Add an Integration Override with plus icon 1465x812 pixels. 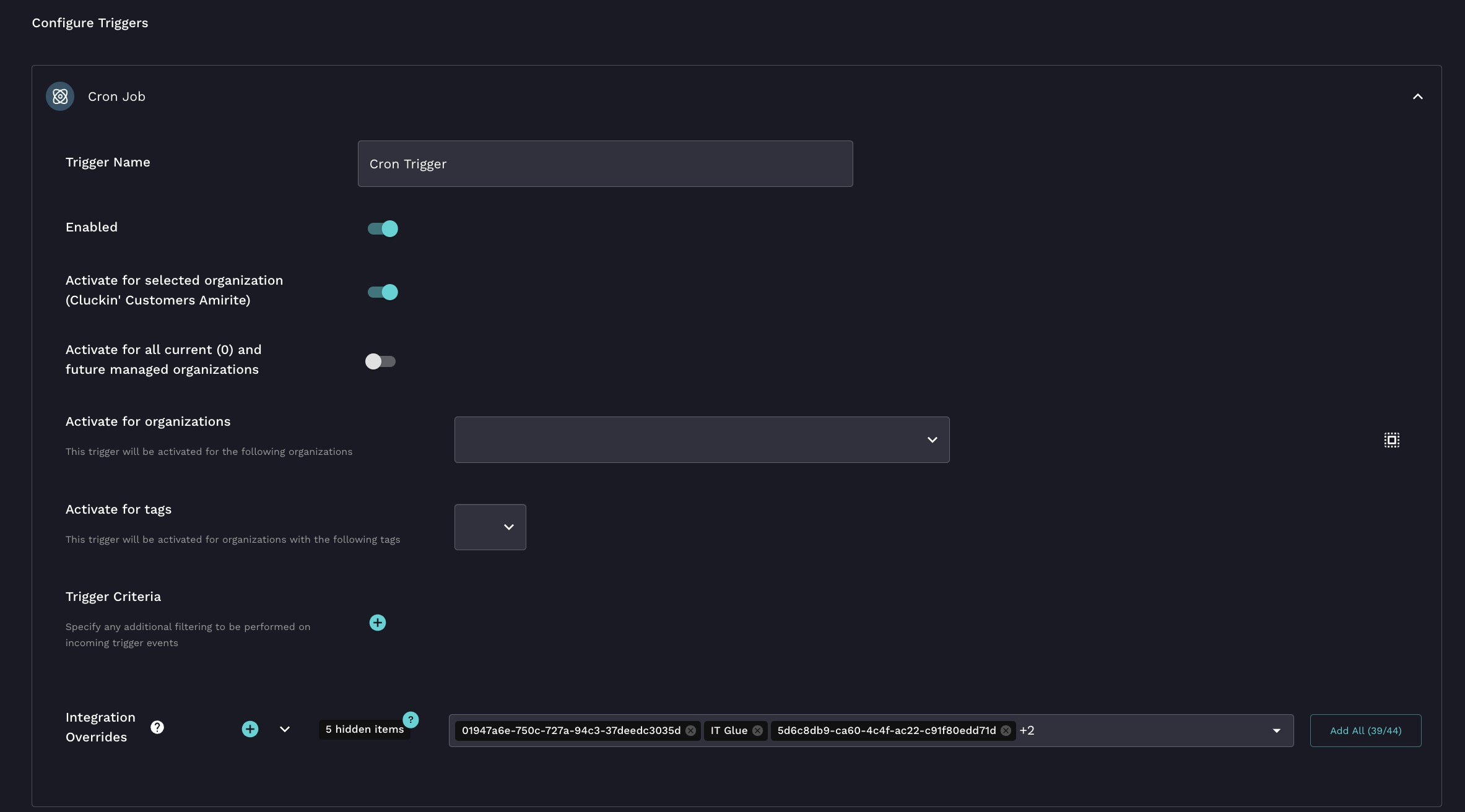pyautogui.click(x=250, y=729)
